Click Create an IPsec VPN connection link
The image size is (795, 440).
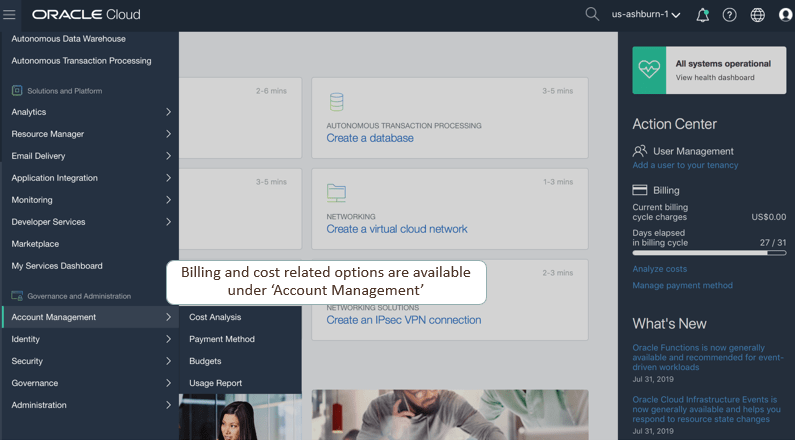tap(404, 320)
